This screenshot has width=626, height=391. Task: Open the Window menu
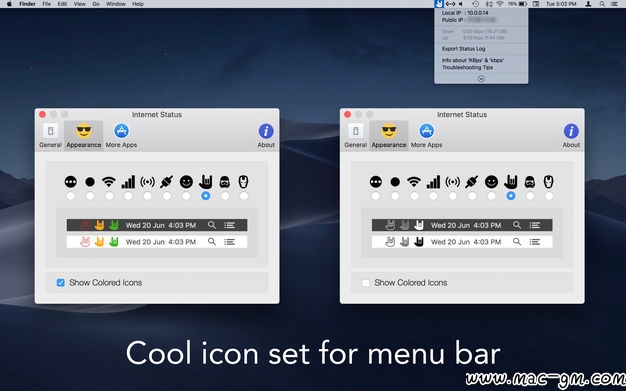click(x=116, y=4)
